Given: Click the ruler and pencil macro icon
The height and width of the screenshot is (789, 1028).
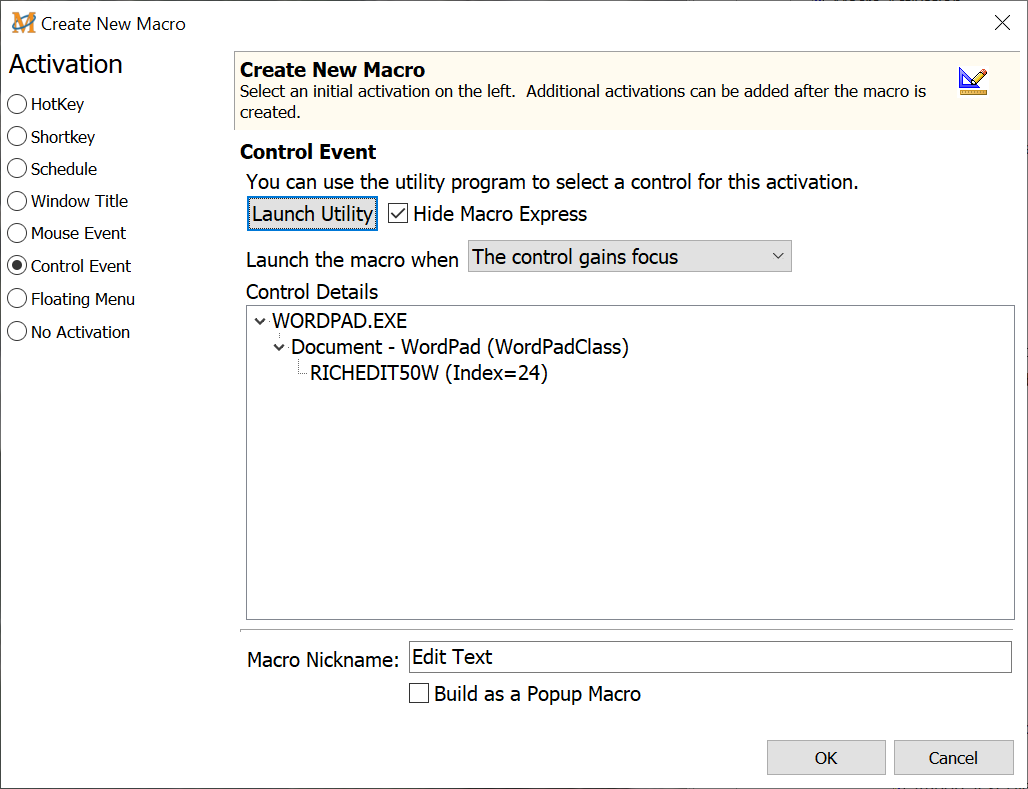Looking at the screenshot, I should tap(972, 81).
